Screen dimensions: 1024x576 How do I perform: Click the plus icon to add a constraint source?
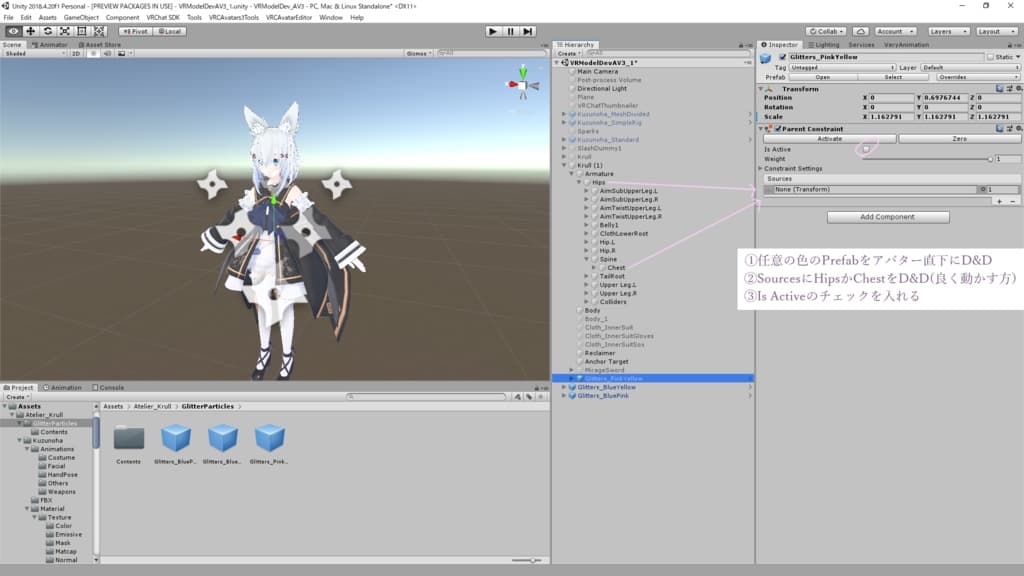999,201
